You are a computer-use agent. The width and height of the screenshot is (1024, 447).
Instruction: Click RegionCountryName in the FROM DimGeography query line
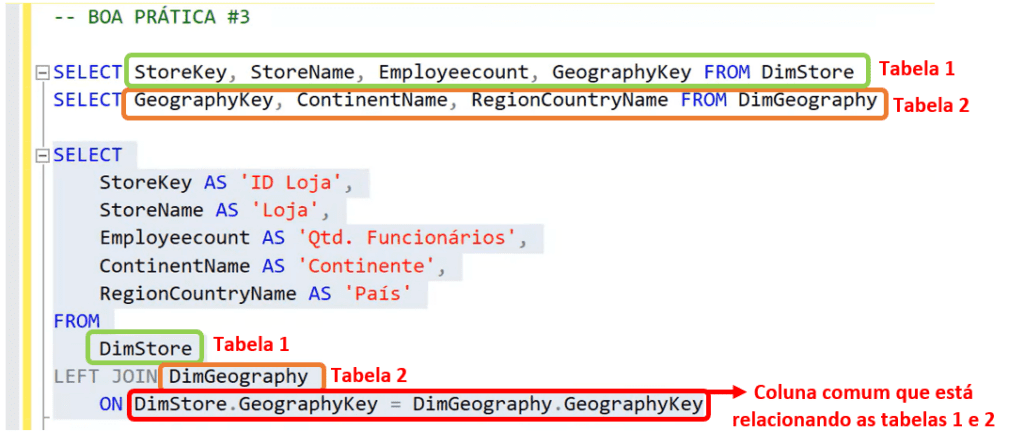[570, 101]
